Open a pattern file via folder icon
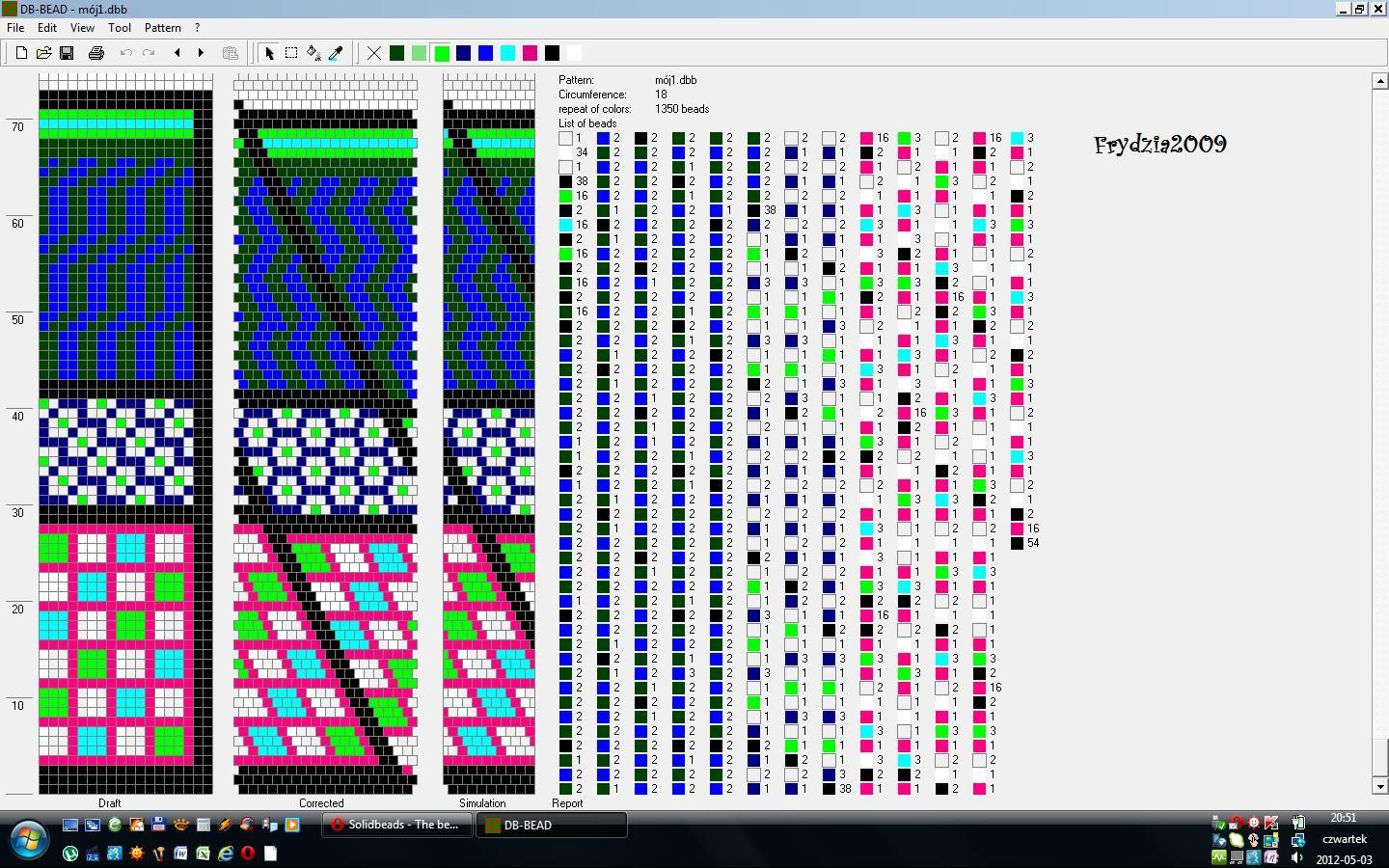Image resolution: width=1389 pixels, height=868 pixels. pos(43,53)
